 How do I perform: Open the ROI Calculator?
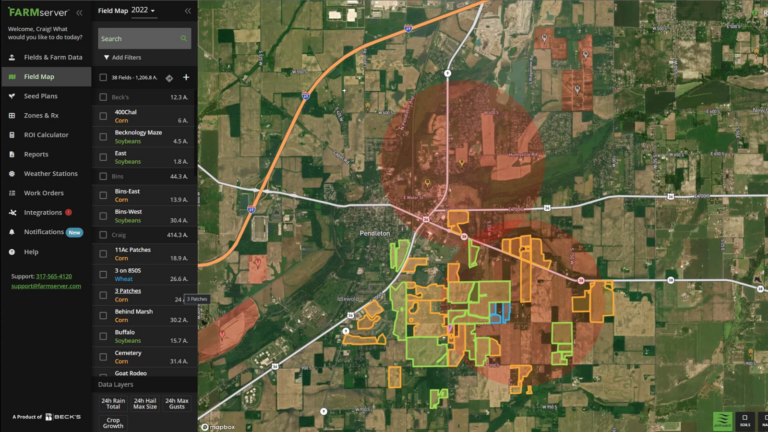click(x=46, y=135)
